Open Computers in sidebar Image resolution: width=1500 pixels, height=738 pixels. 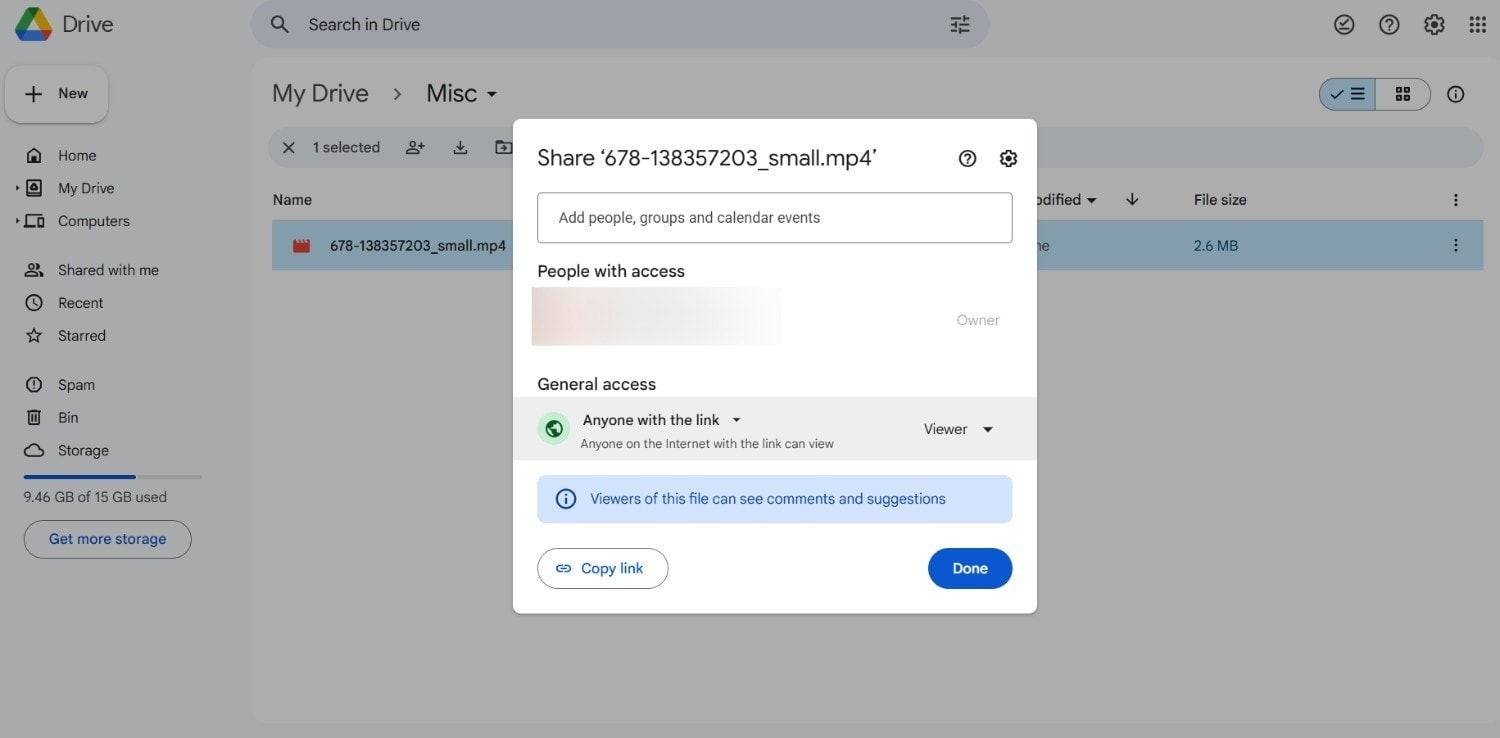click(93, 221)
